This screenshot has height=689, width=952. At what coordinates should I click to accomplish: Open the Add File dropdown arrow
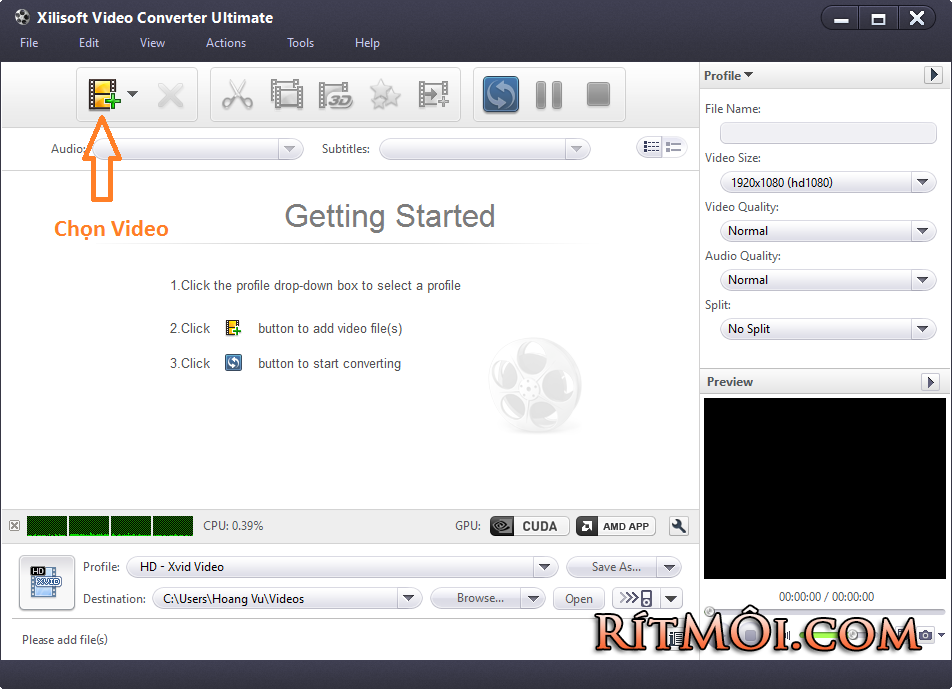pos(133,94)
